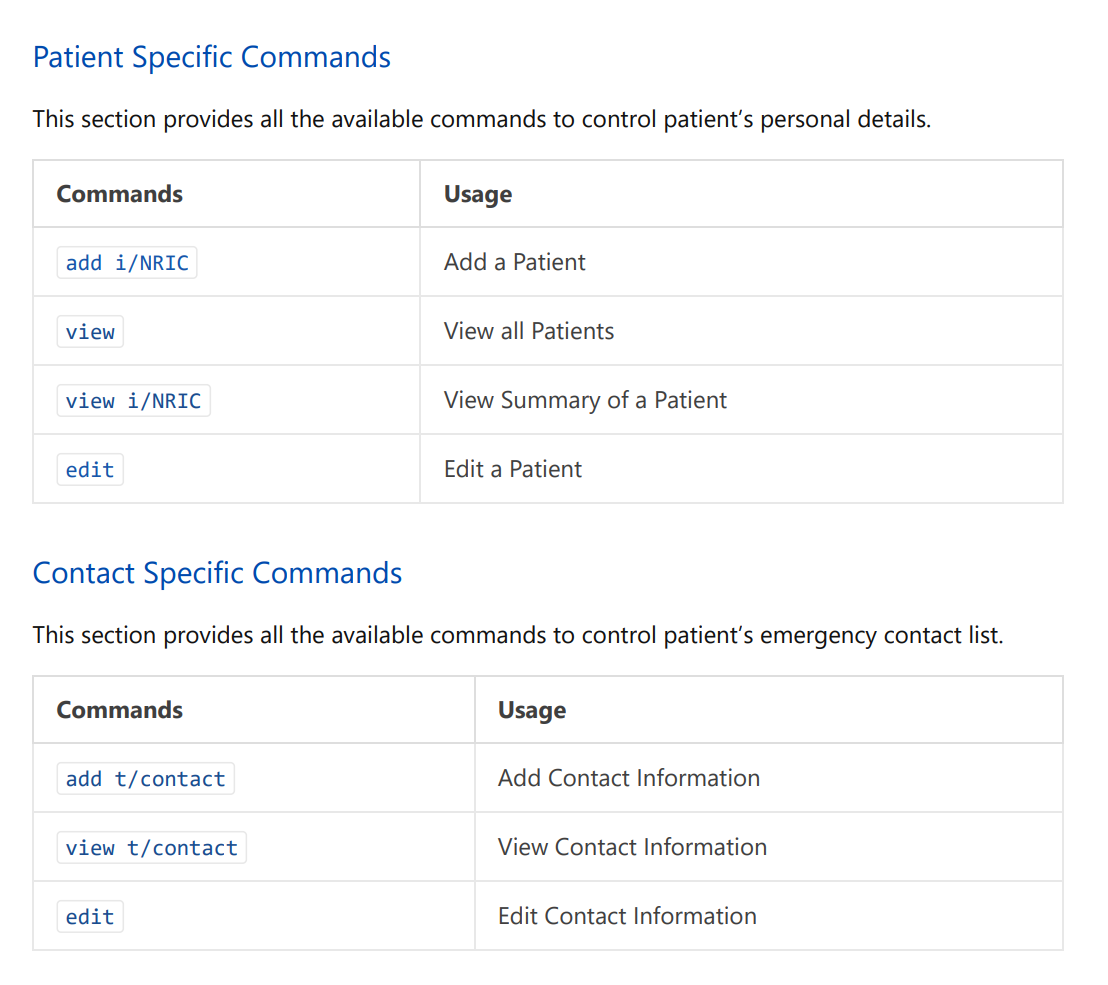Click the 'edit' code in the Patient table
Image resolution: width=1108 pixels, height=985 pixels.
pyautogui.click(x=90, y=470)
